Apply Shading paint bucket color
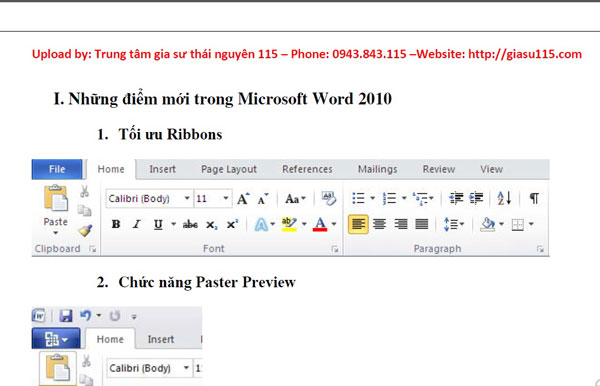This screenshot has width=600, height=386. point(488,225)
